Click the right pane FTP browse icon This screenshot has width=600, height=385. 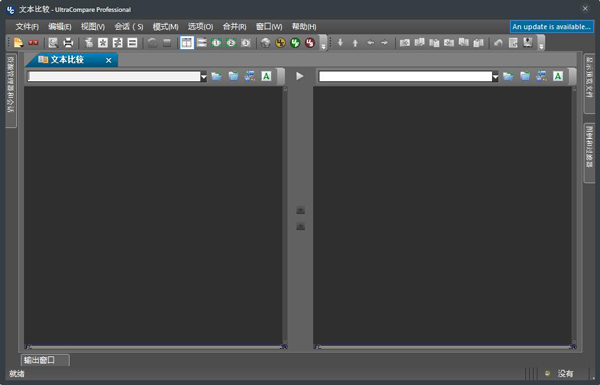(x=541, y=76)
